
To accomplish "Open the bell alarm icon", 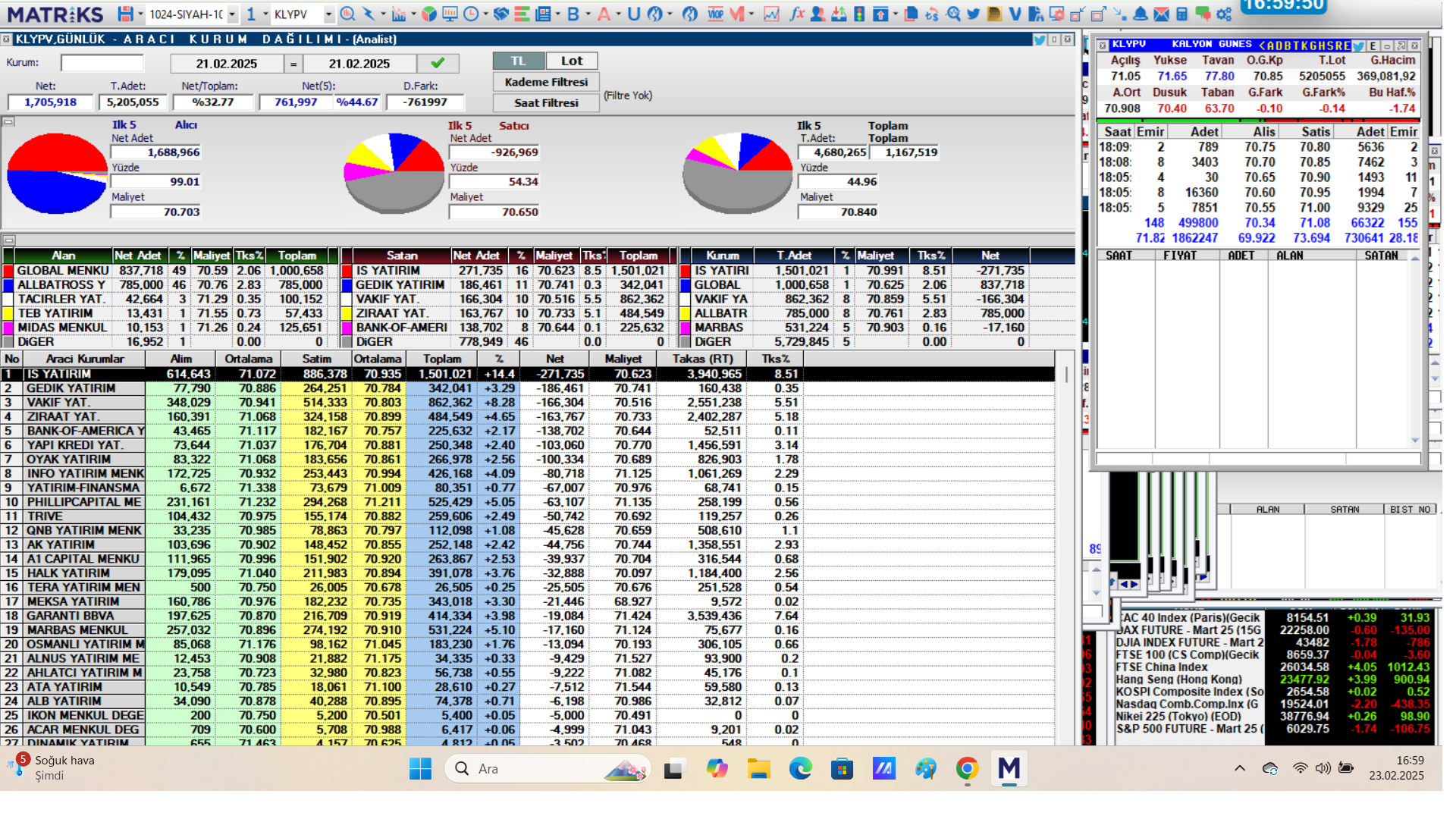I will (x=1140, y=14).
